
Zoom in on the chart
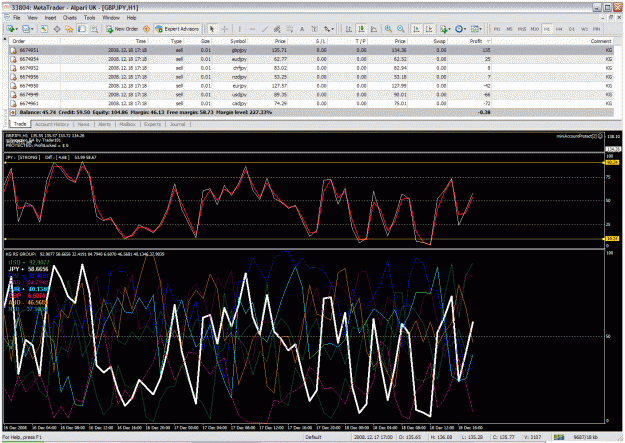(388, 29)
